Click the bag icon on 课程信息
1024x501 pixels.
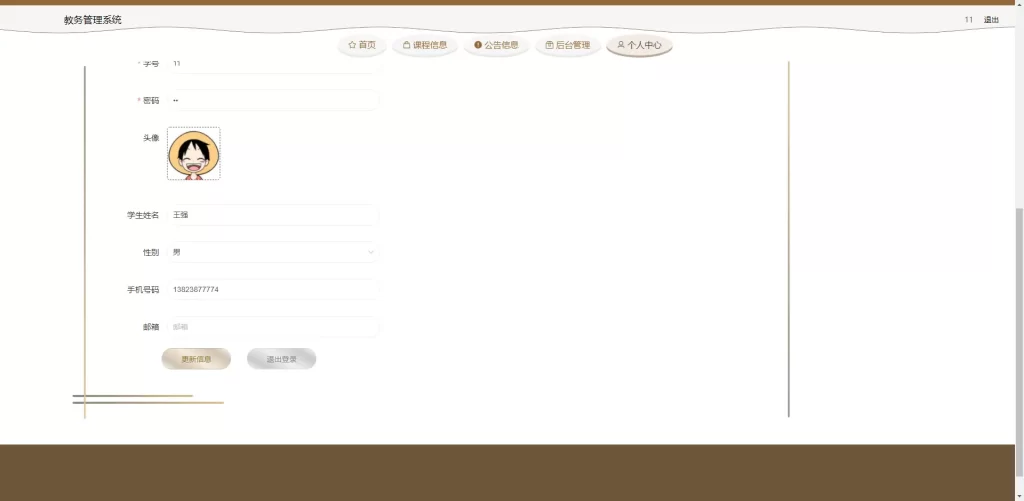(x=407, y=45)
